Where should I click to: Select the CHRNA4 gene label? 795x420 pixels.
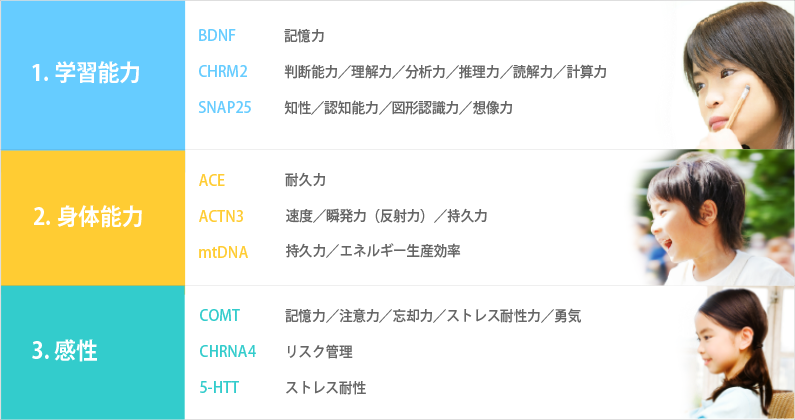tap(228, 351)
